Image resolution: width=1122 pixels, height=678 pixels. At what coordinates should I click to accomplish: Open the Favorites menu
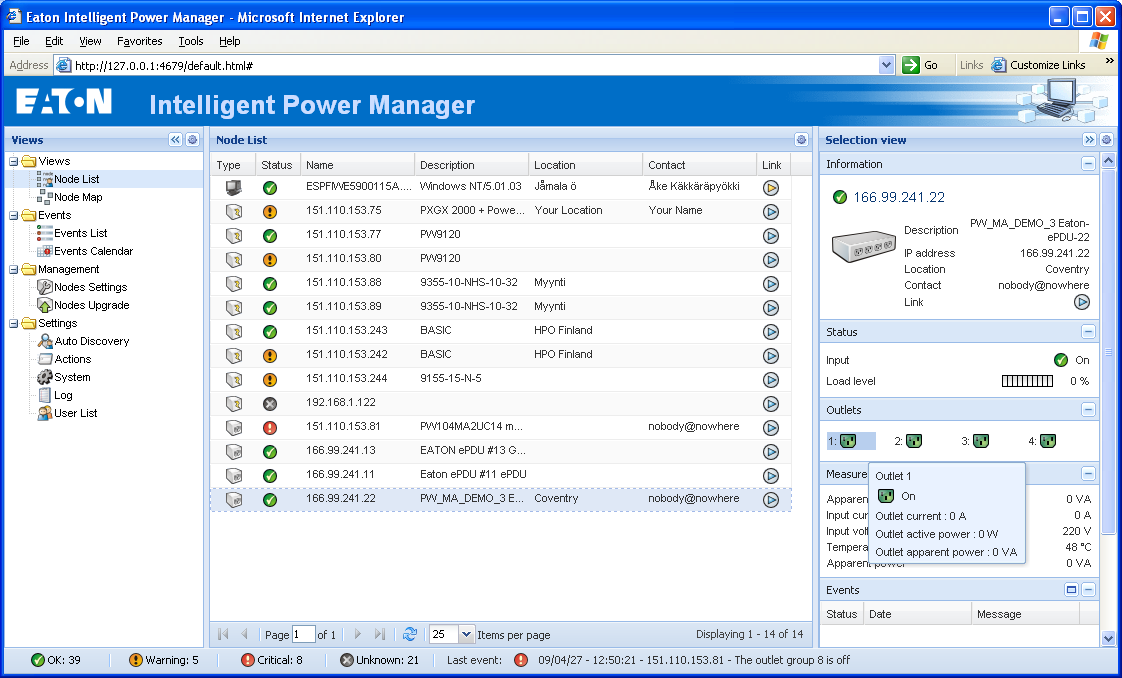click(139, 41)
